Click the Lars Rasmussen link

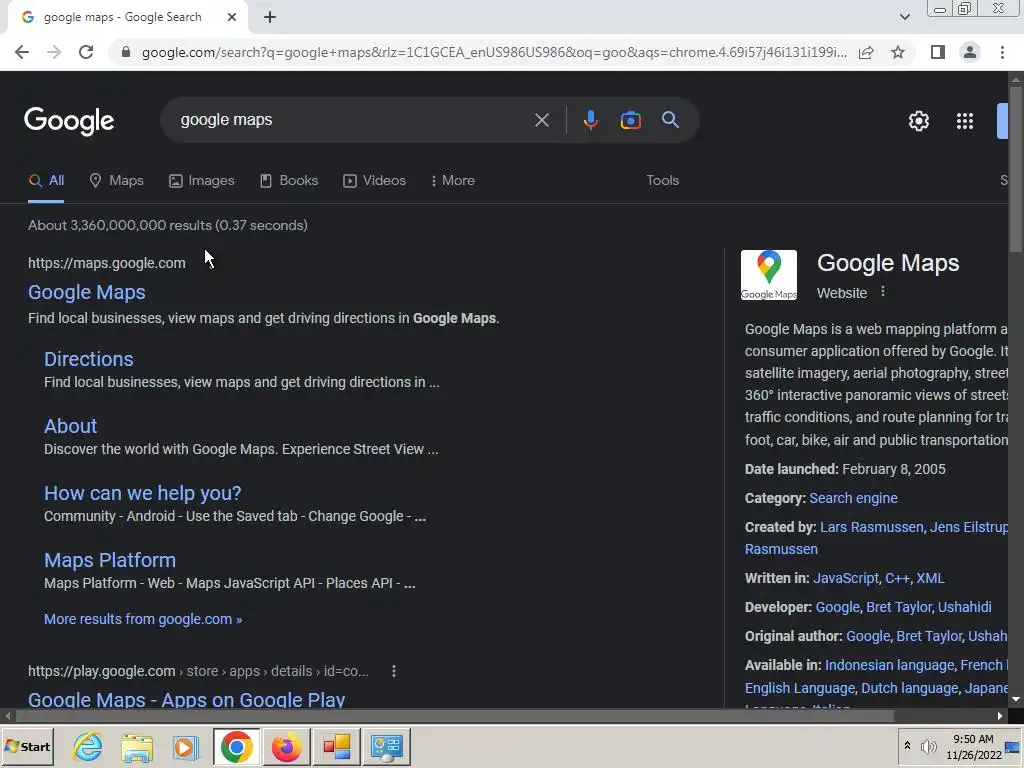click(x=871, y=527)
